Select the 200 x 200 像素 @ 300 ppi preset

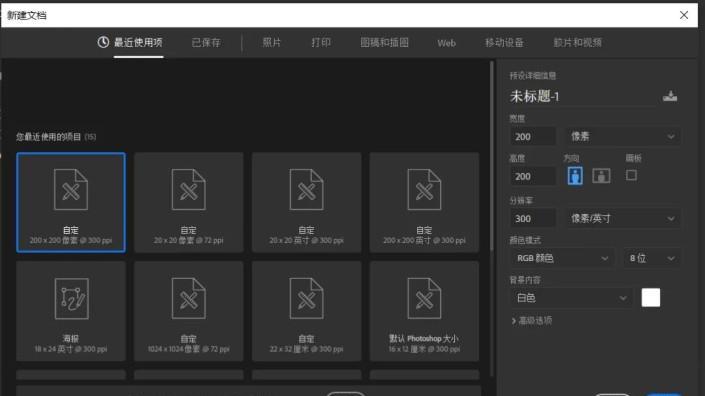tap(71, 202)
